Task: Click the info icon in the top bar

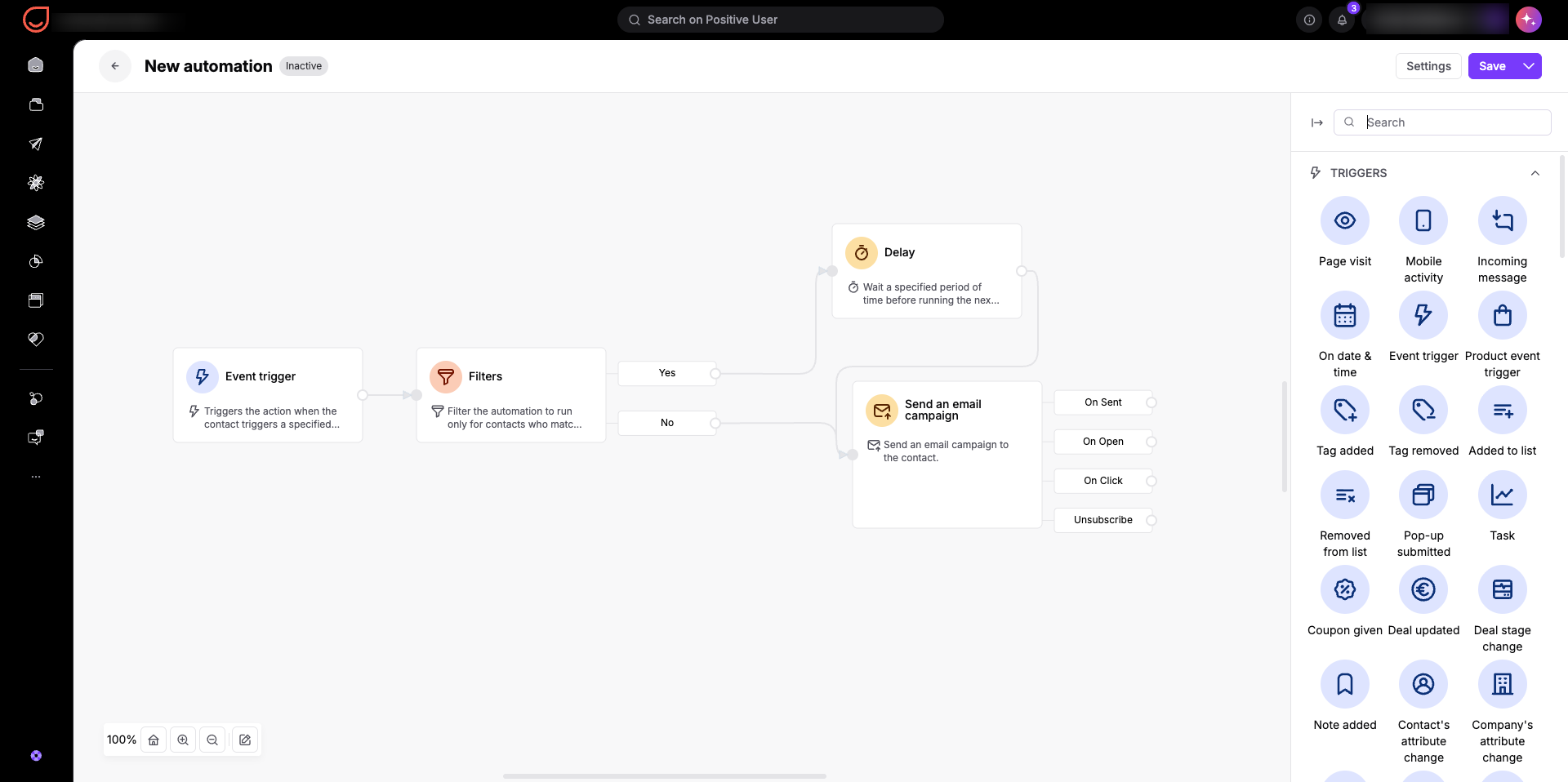Action: pos(1309,20)
